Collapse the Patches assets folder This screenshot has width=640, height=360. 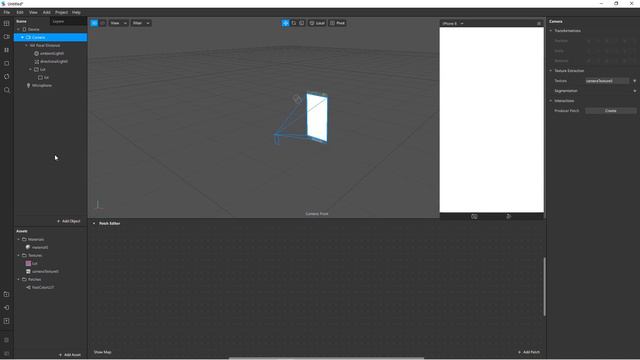(18, 279)
